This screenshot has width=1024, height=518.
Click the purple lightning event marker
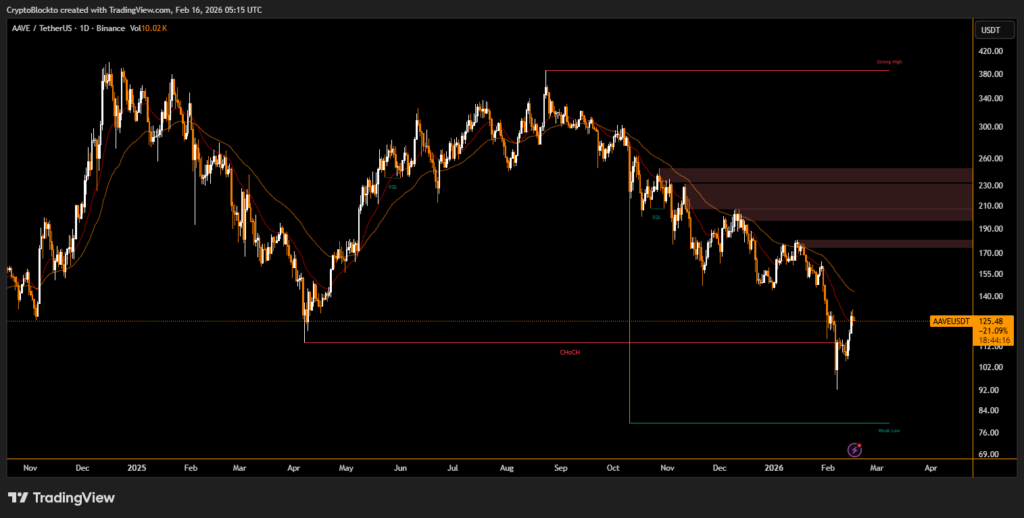tap(855, 451)
